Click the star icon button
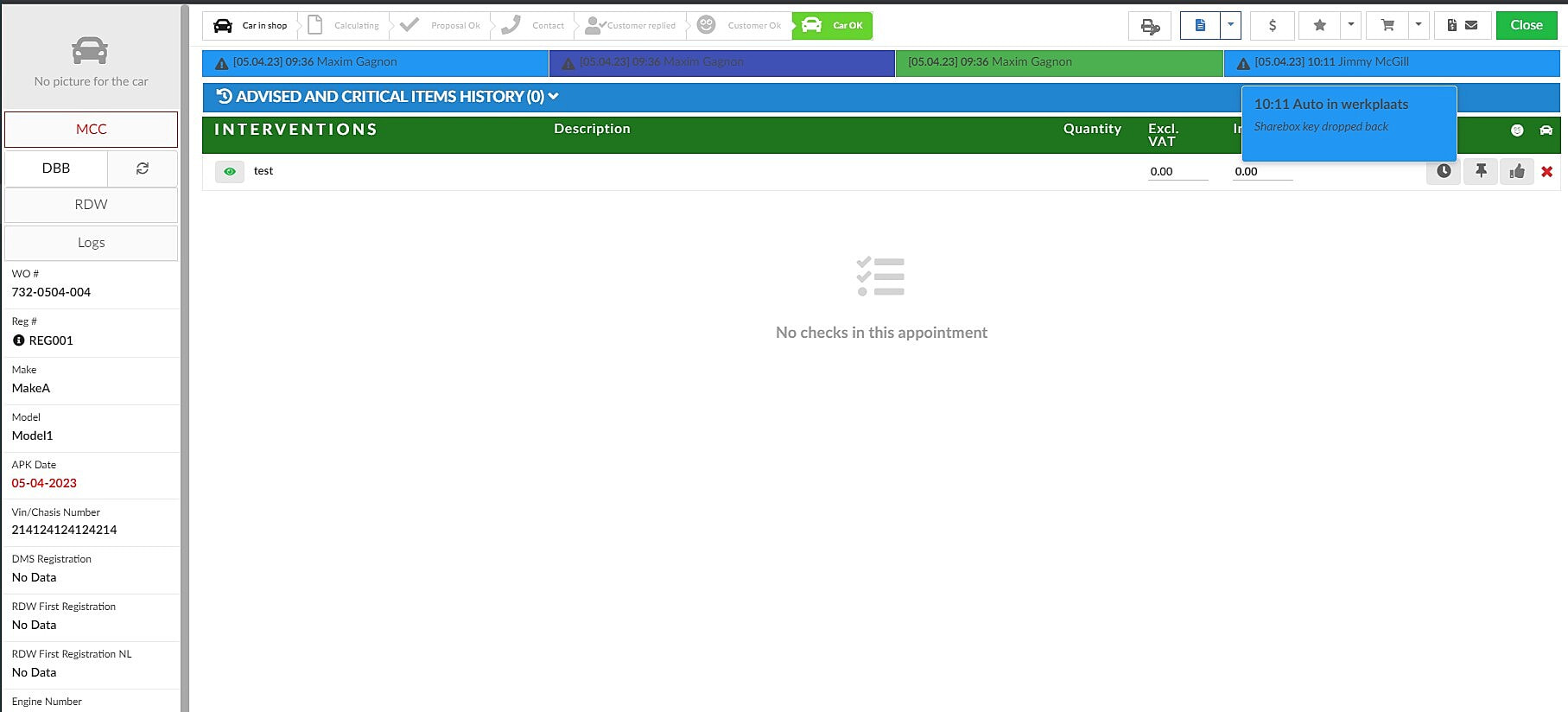 1319,26
